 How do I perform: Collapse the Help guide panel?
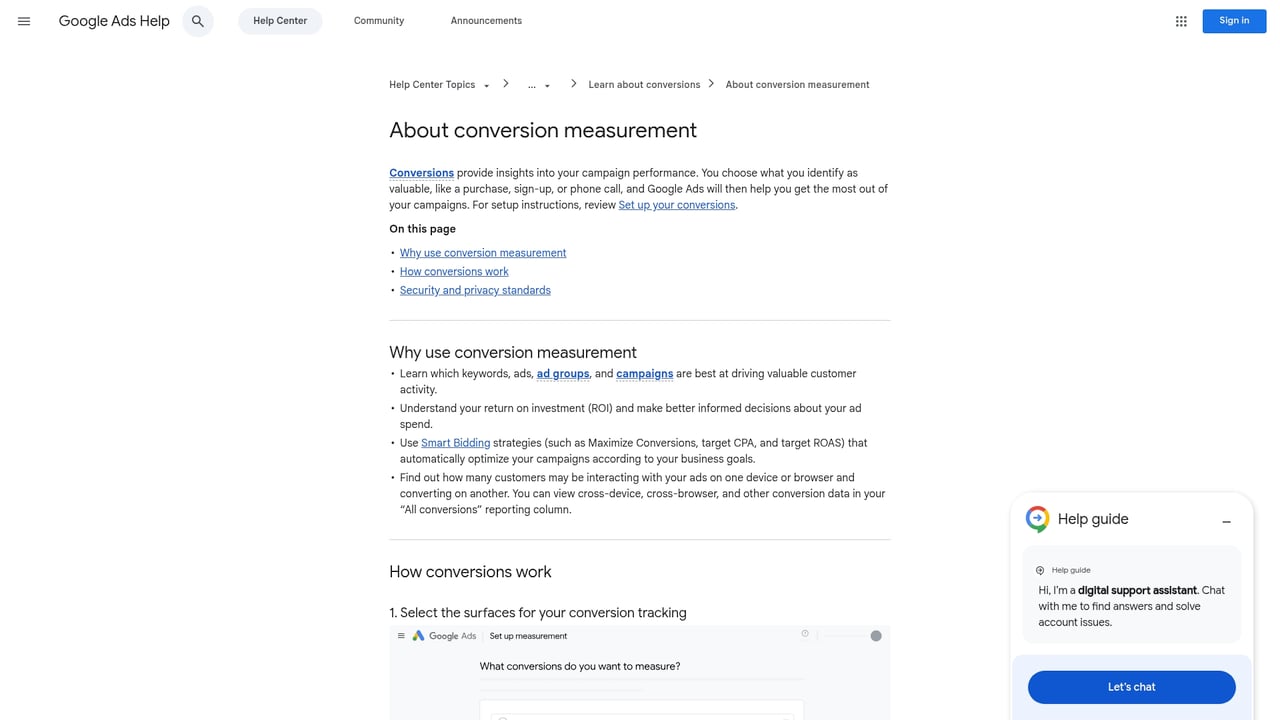1226,521
